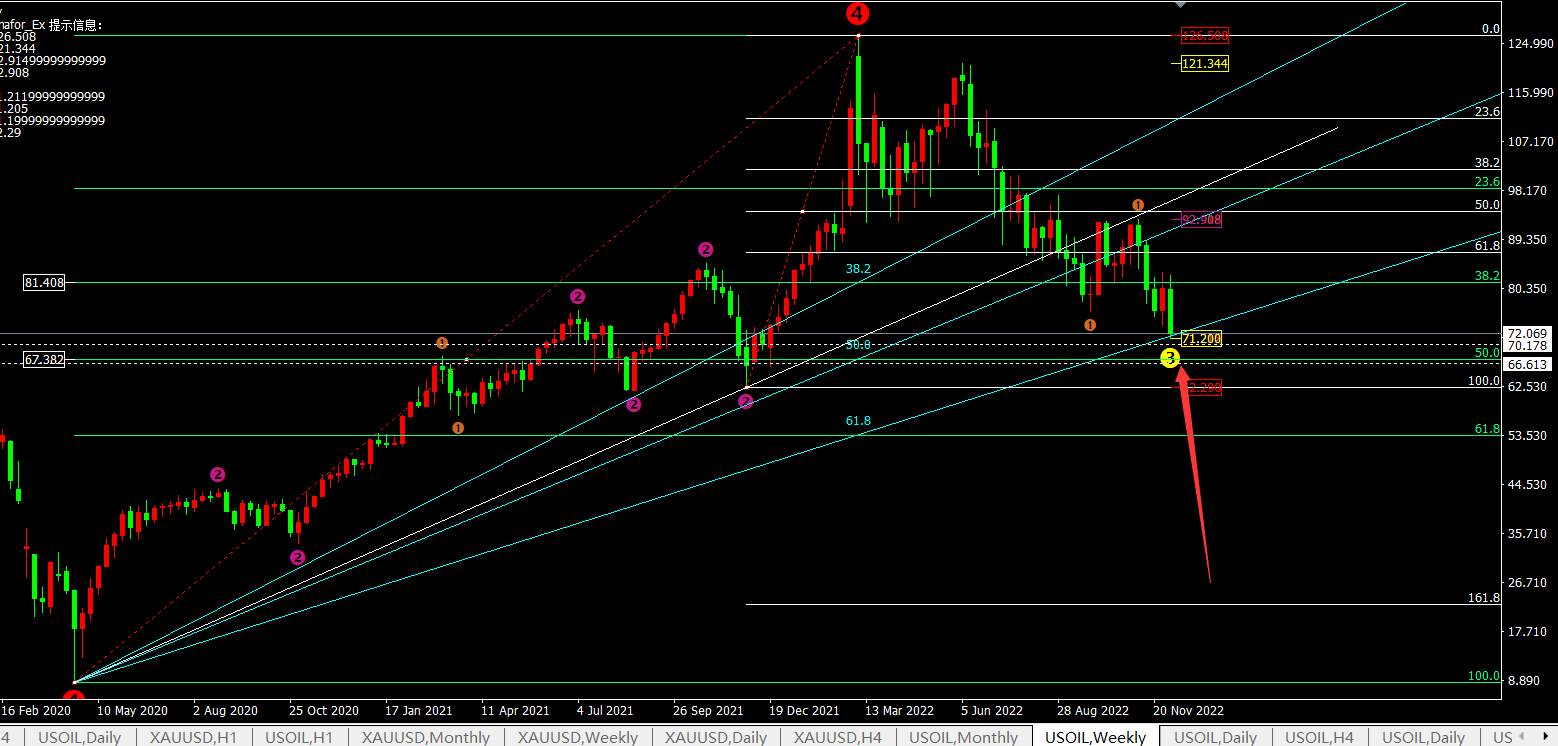Switch to the XAUUSD,Monthly tab

click(x=426, y=737)
